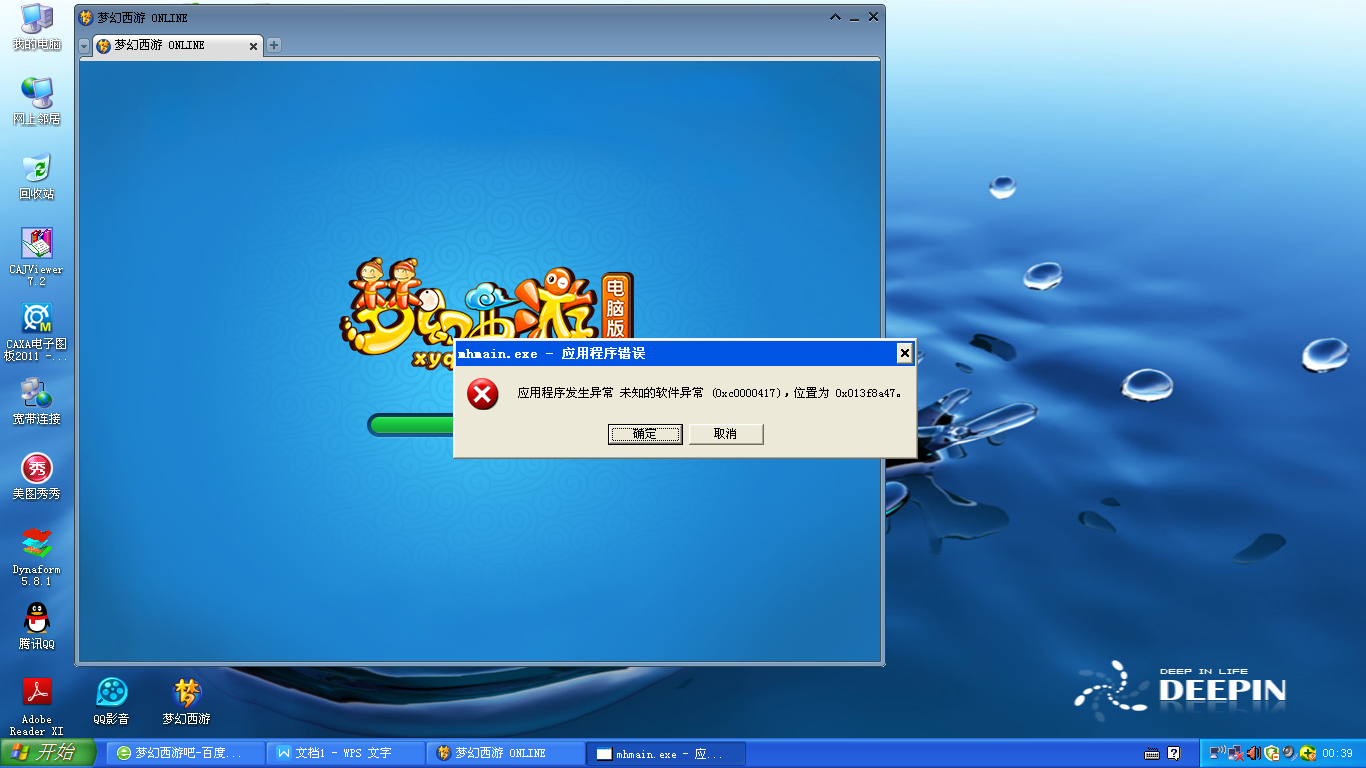Open the wireless network tray icon
Screen dimensions: 1366x768
1217,753
